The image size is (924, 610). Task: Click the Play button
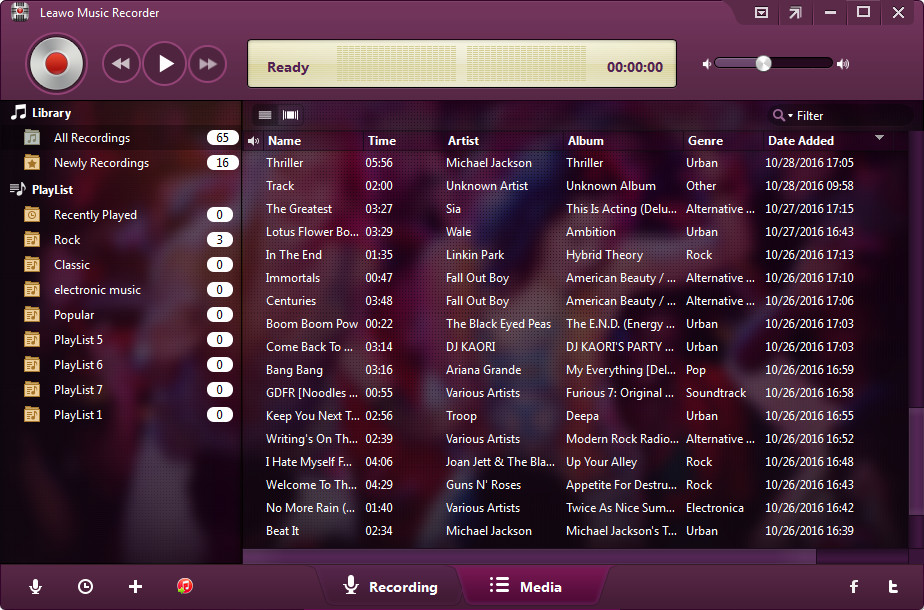(x=165, y=64)
